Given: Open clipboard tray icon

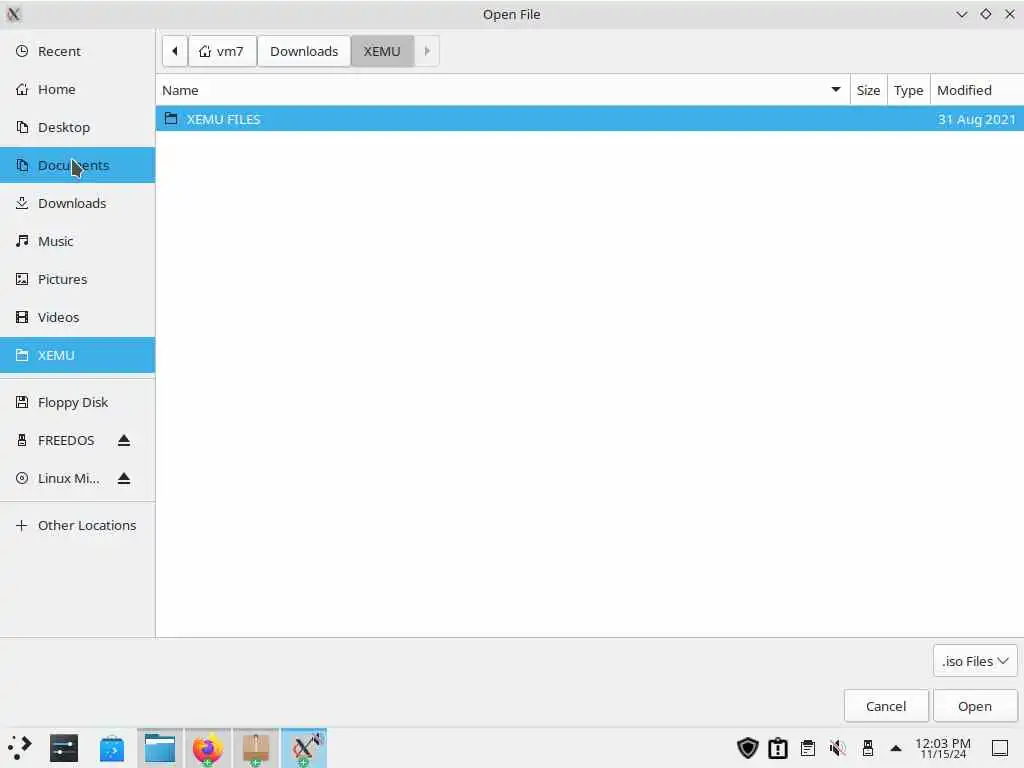Looking at the screenshot, I should tap(808, 748).
